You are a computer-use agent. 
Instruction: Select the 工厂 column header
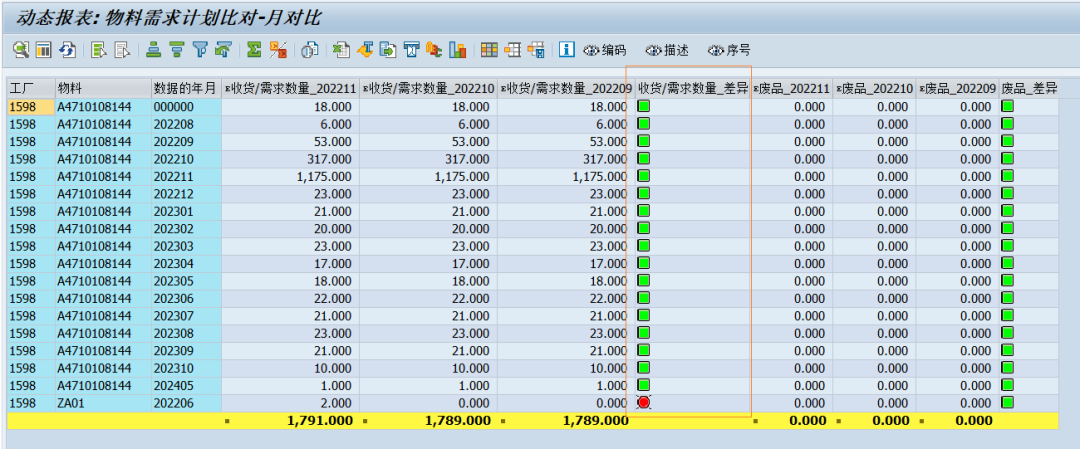31,88
